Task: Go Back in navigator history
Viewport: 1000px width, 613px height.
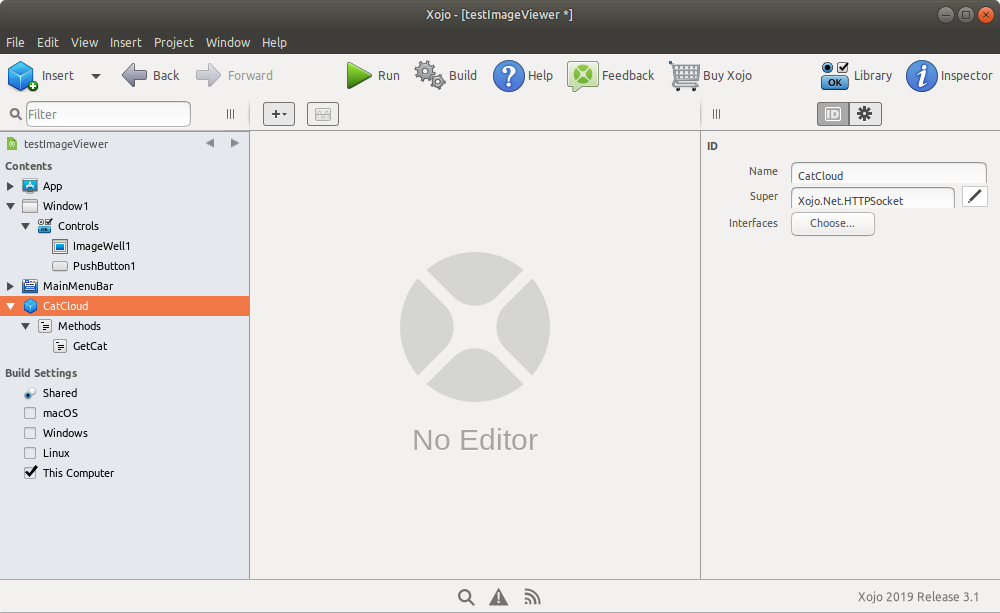Action: click(x=151, y=75)
